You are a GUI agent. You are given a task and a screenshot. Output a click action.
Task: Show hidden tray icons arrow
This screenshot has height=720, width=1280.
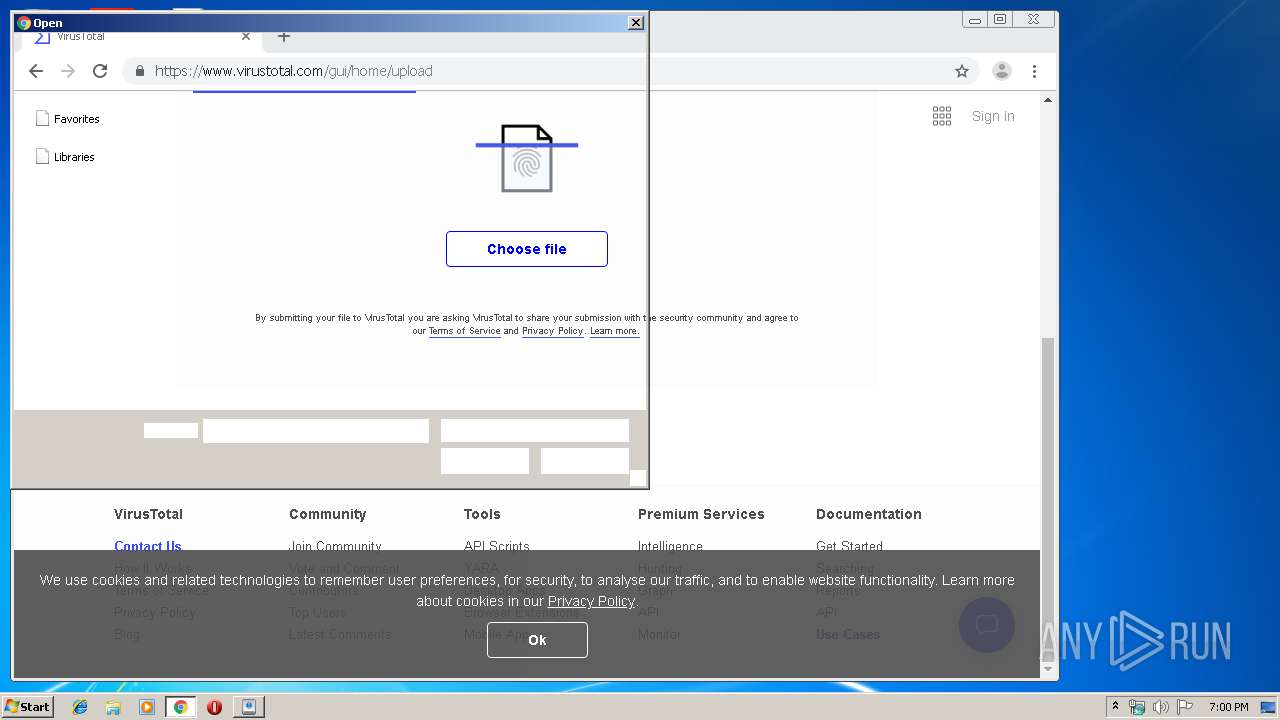1115,707
